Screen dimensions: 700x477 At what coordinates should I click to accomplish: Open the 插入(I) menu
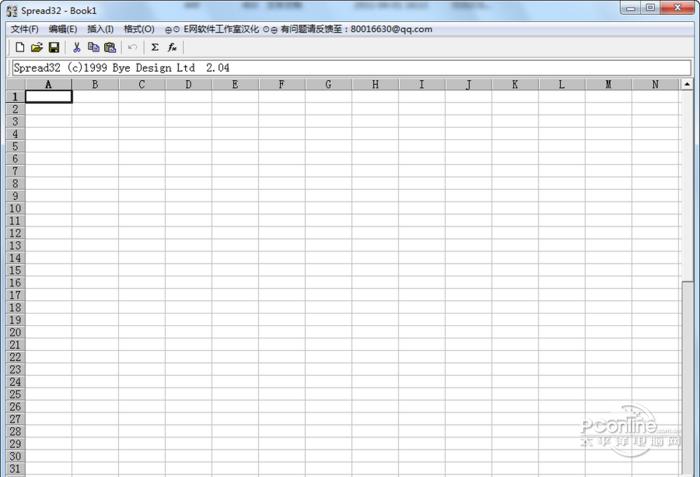pyautogui.click(x=100, y=29)
